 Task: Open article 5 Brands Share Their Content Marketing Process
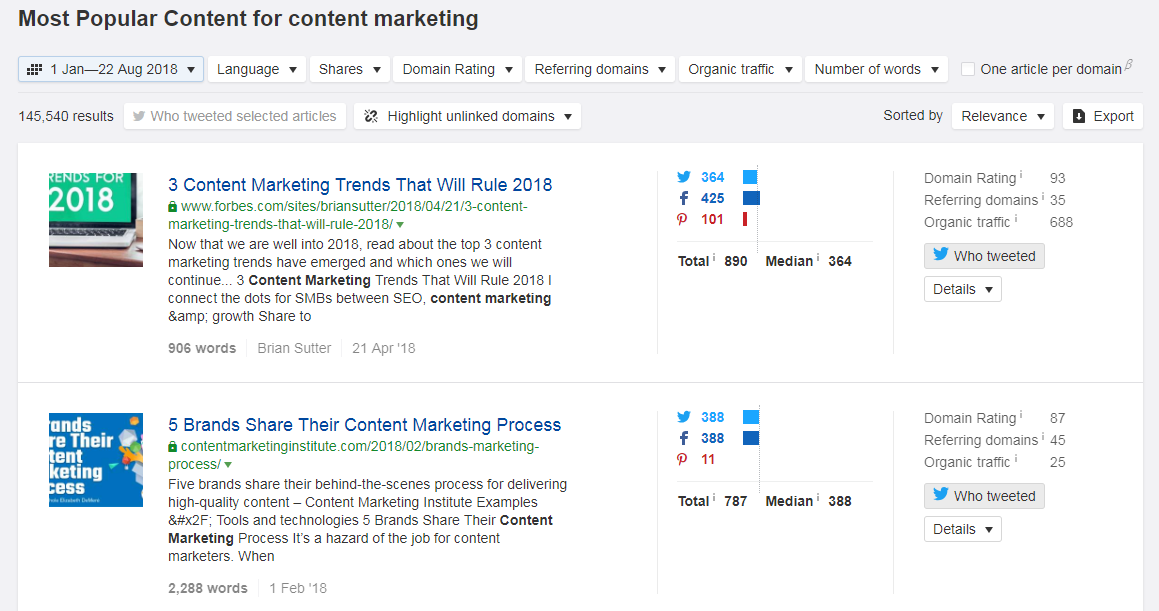click(364, 425)
